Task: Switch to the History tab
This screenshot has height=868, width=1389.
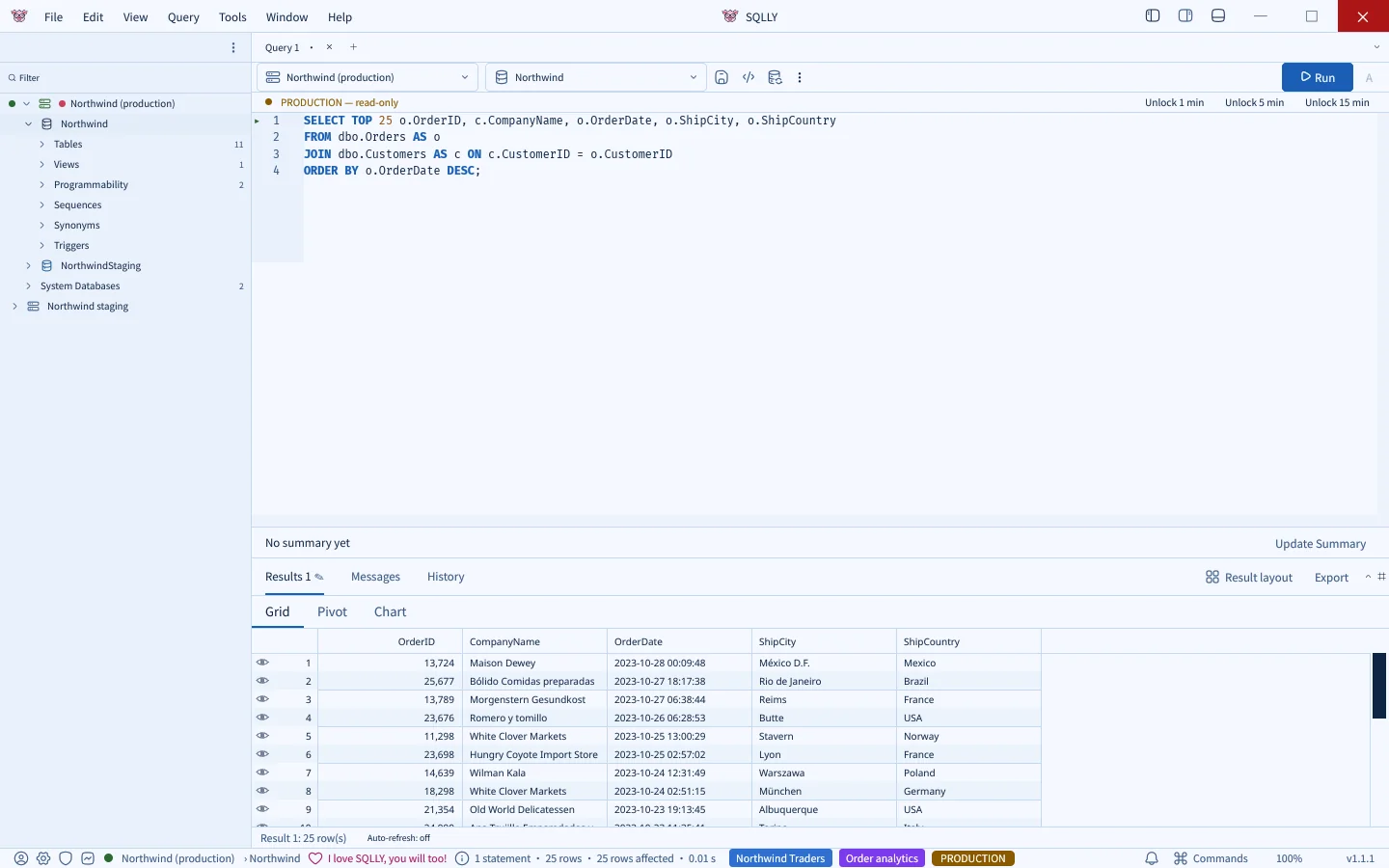Action: coord(446,577)
